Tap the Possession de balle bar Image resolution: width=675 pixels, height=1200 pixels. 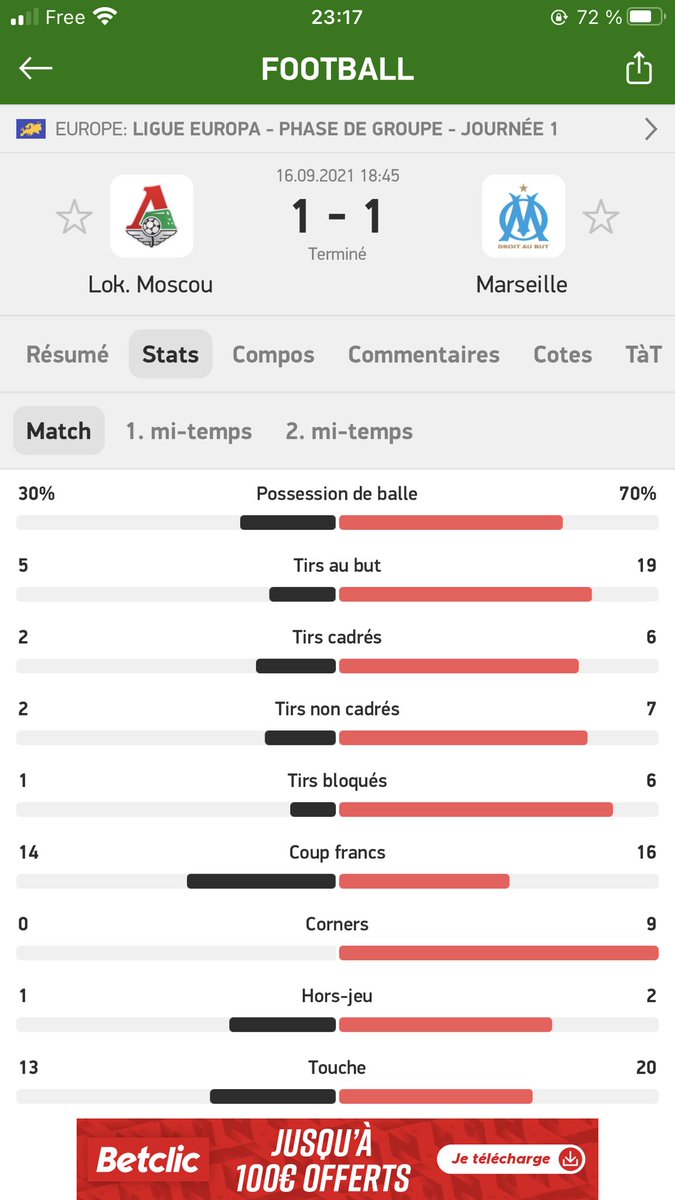coord(338,522)
